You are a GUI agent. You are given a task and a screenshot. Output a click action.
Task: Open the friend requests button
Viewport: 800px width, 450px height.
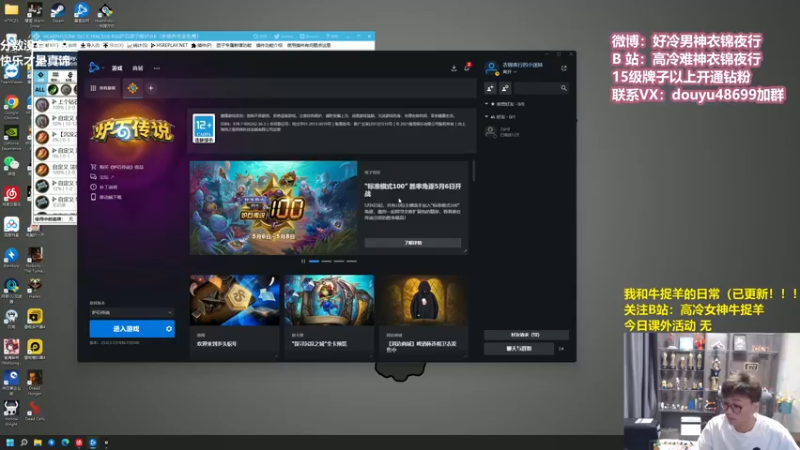coord(526,335)
